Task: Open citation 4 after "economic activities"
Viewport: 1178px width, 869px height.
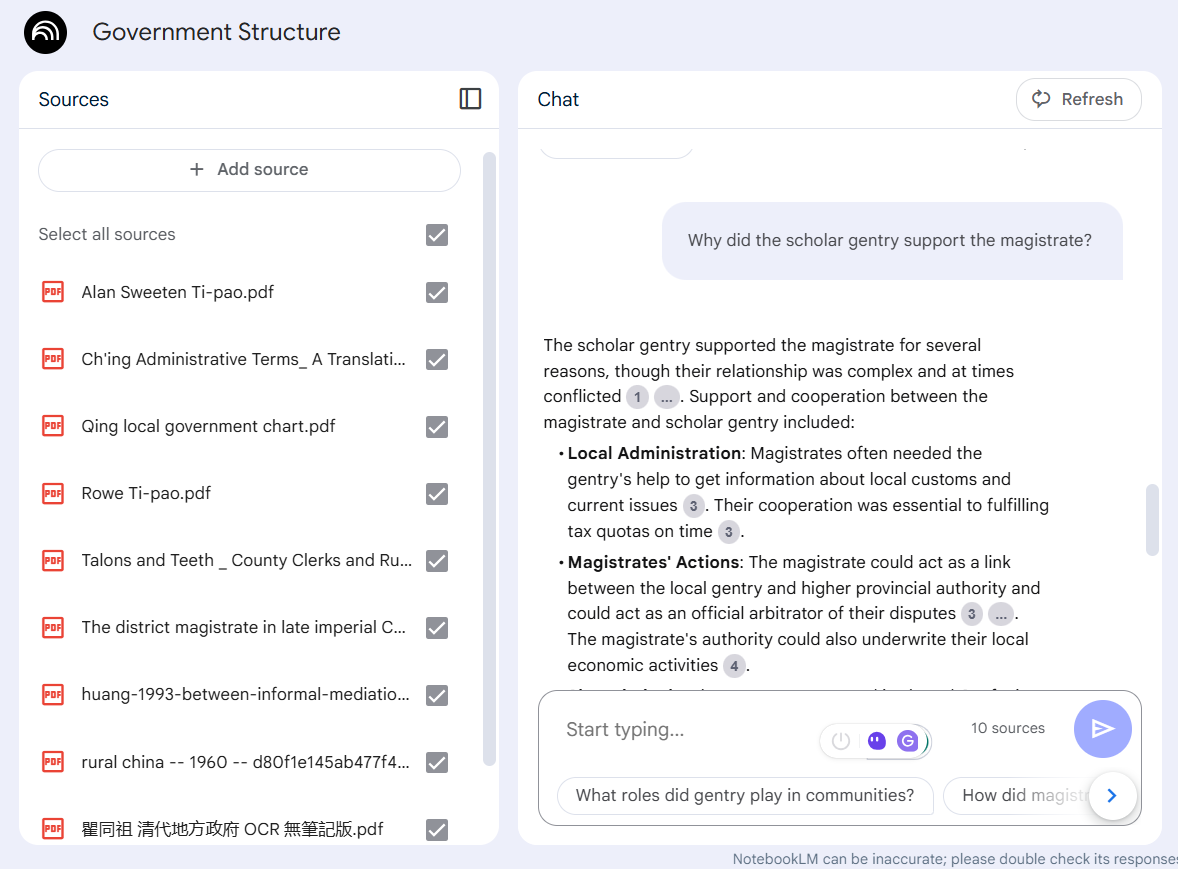Action: tap(734, 665)
